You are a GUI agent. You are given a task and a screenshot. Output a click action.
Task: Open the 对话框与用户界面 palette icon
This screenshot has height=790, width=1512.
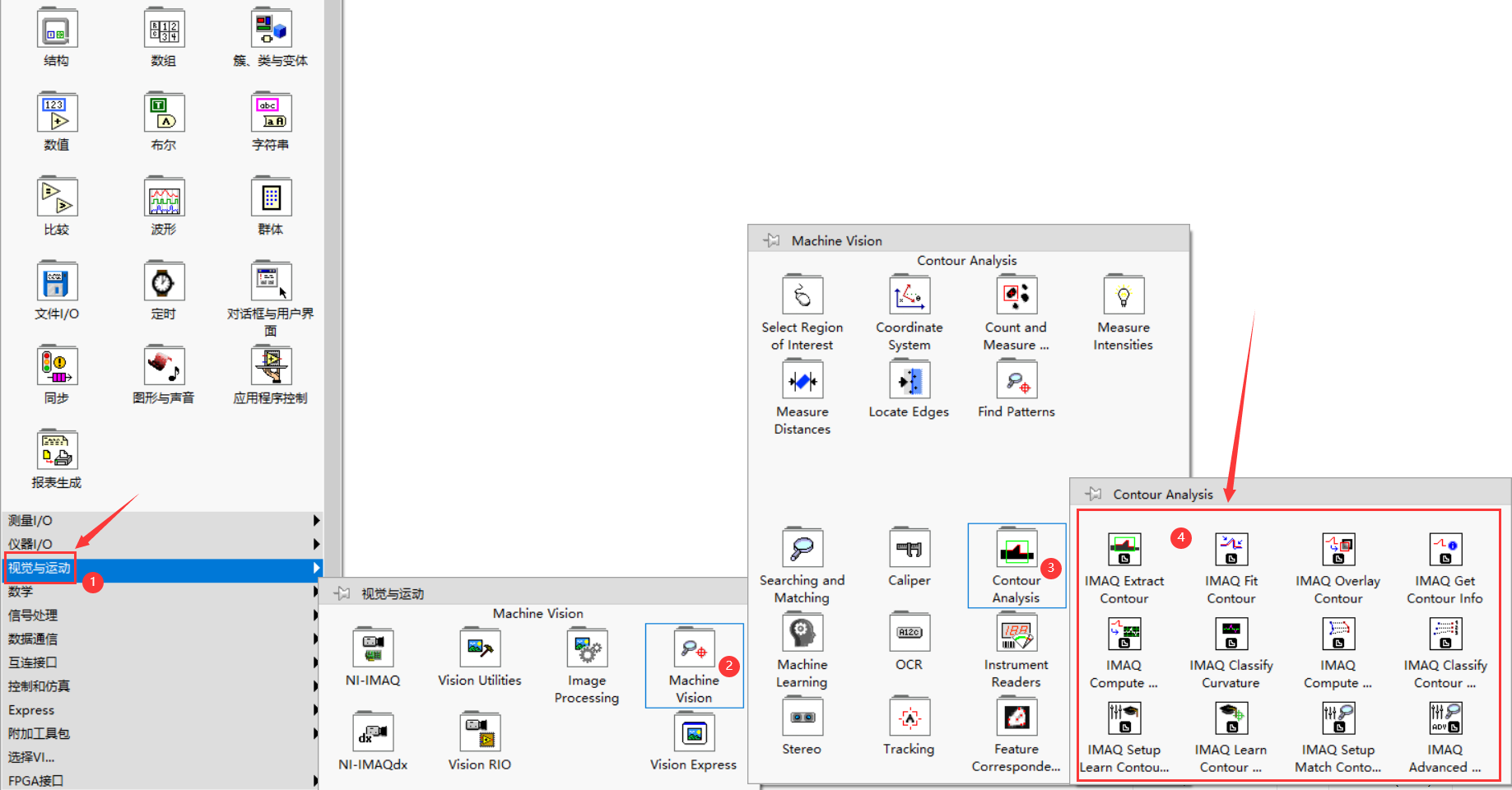(271, 282)
